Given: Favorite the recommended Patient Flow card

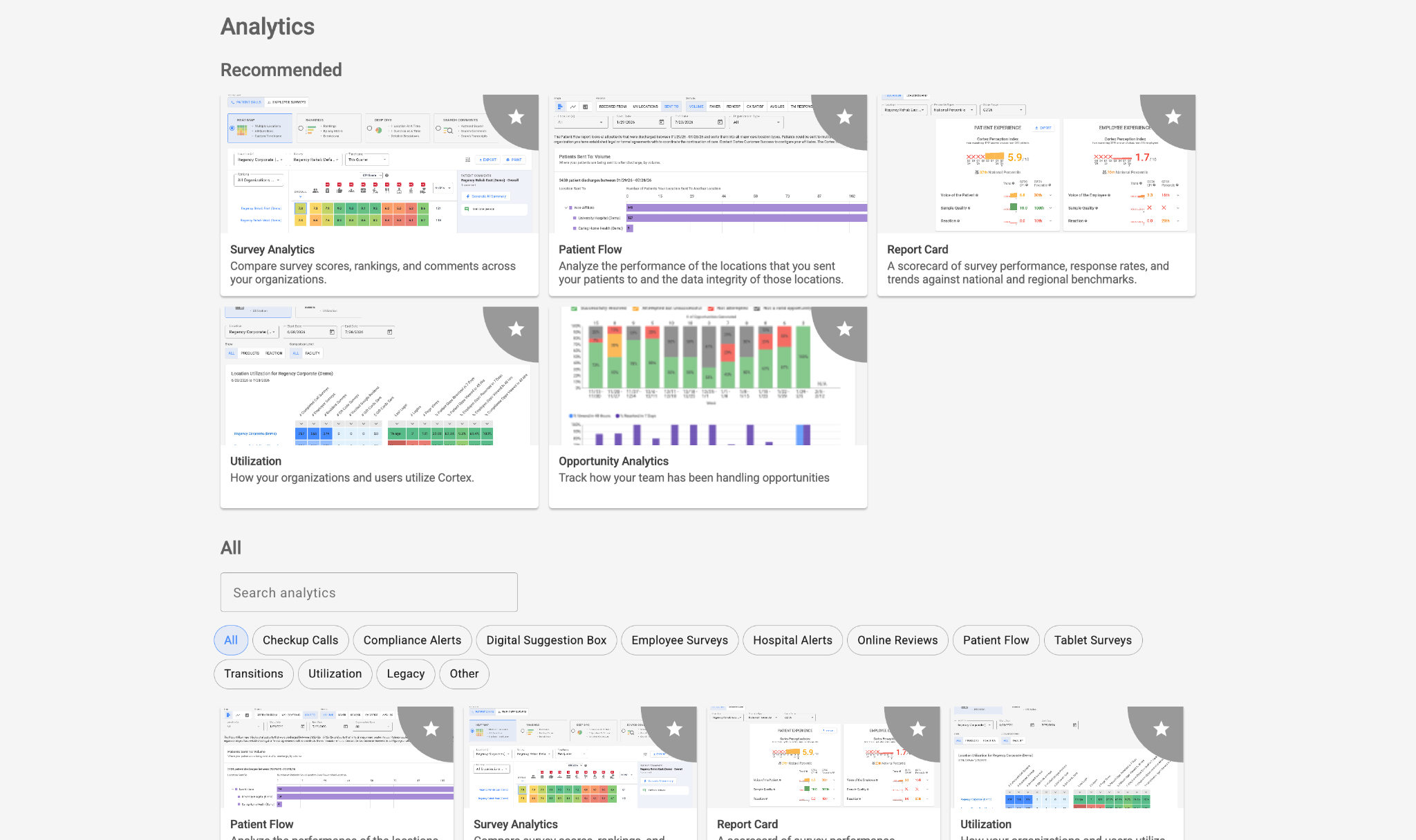Looking at the screenshot, I should tap(844, 117).
